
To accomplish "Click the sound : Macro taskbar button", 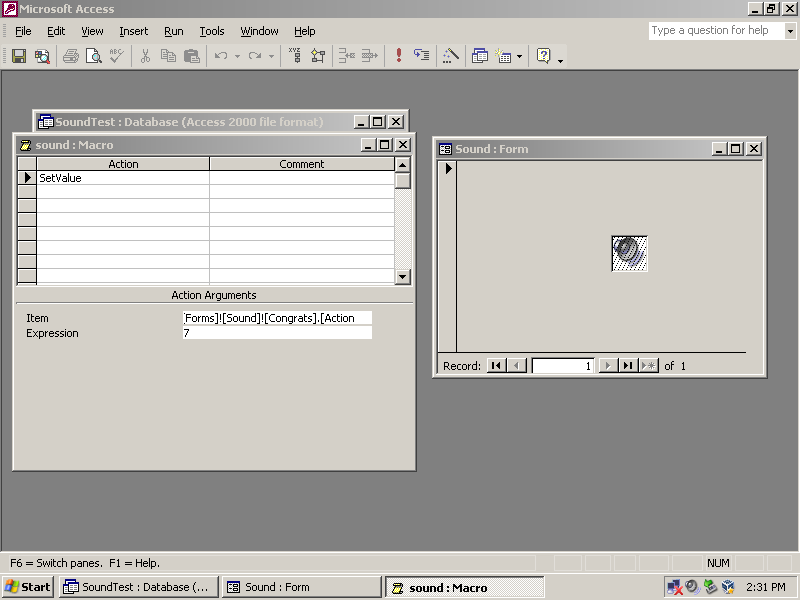I will pos(464,587).
